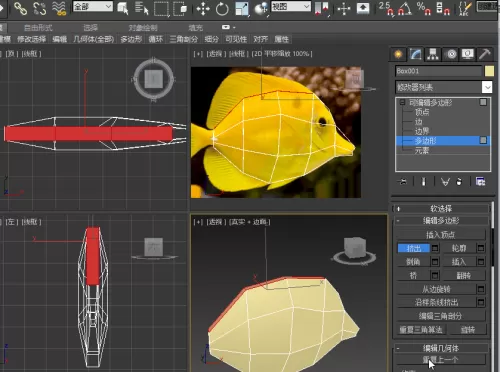This screenshot has height=372, width=500.
Task: Activate the Select Object tool
Action: (x=123, y=8)
